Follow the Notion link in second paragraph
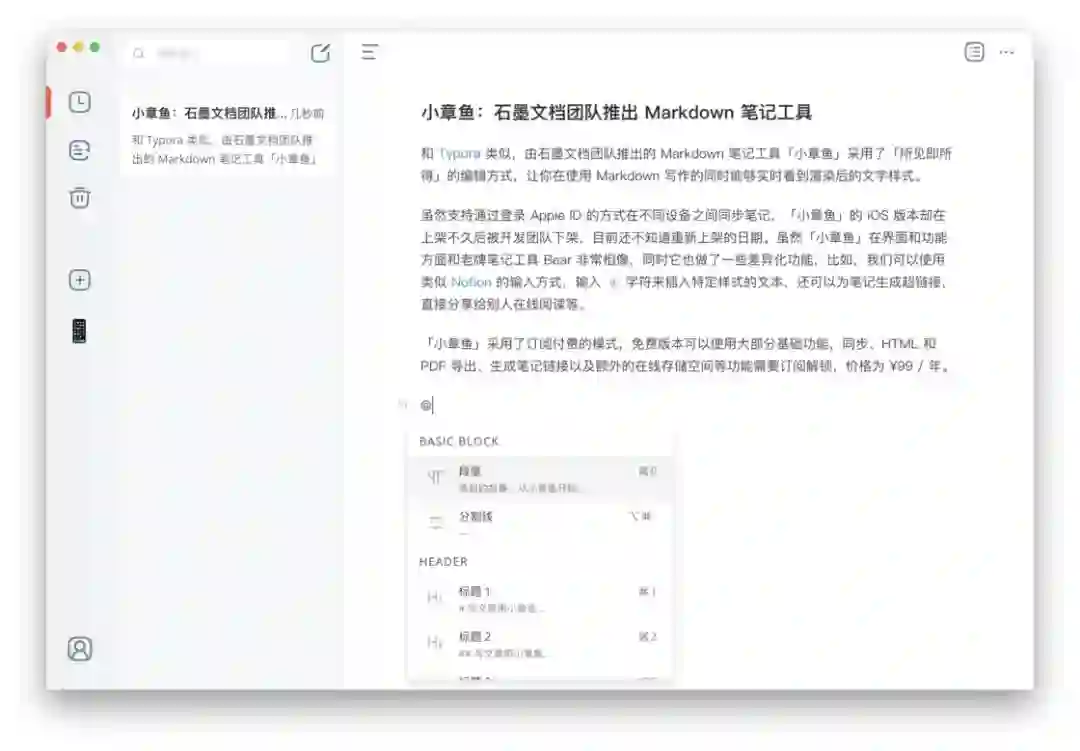 coord(471,282)
